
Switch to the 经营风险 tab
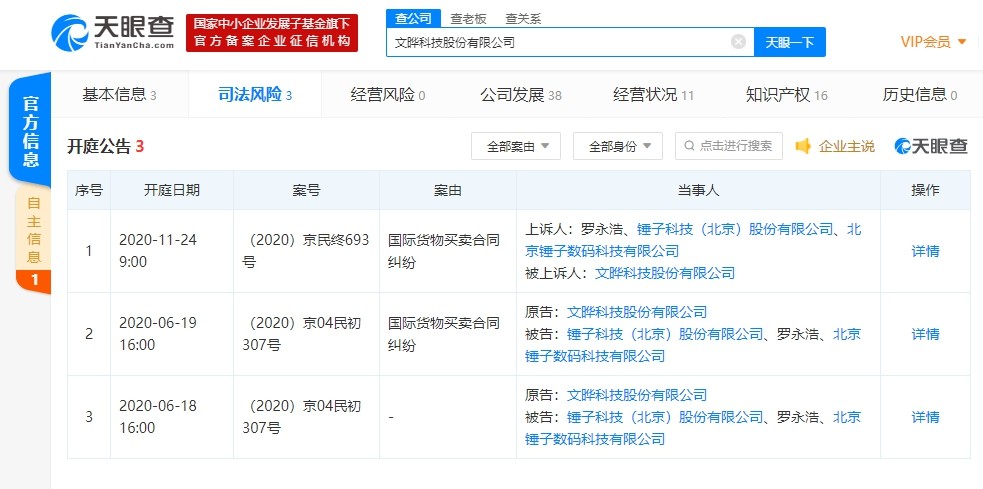[387, 95]
